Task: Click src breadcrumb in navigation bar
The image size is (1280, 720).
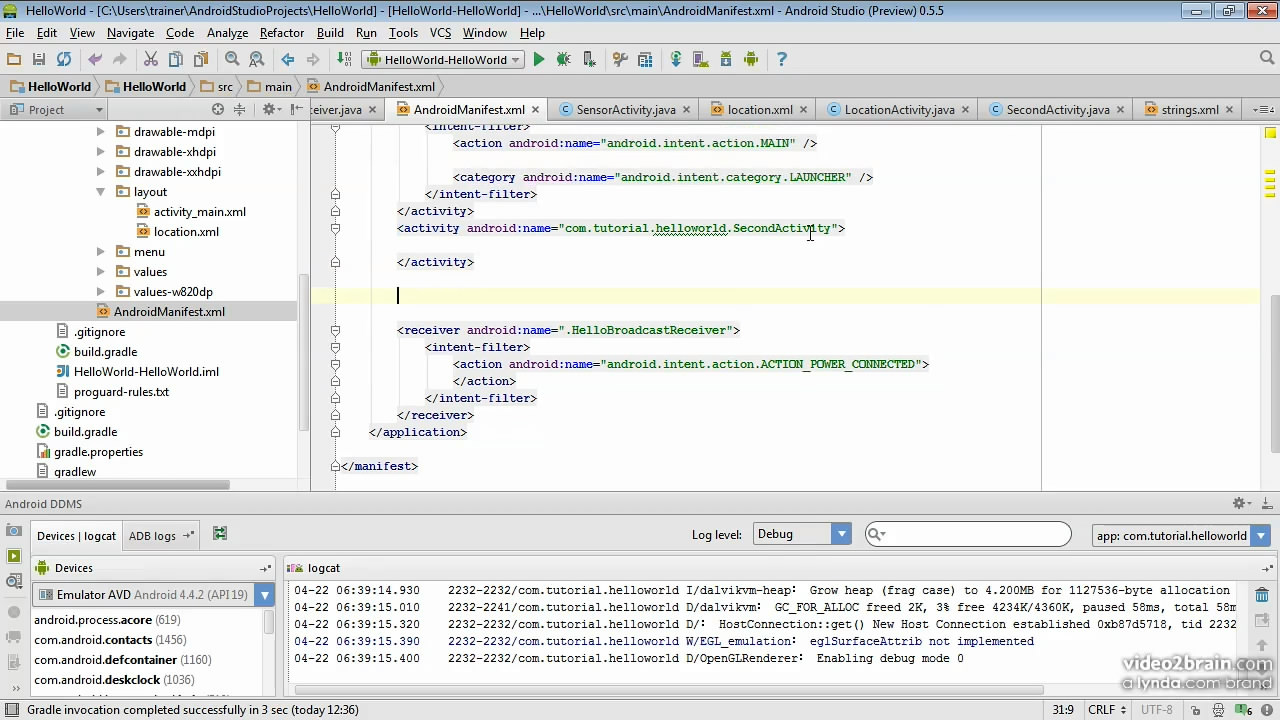Action: pyautogui.click(x=217, y=86)
